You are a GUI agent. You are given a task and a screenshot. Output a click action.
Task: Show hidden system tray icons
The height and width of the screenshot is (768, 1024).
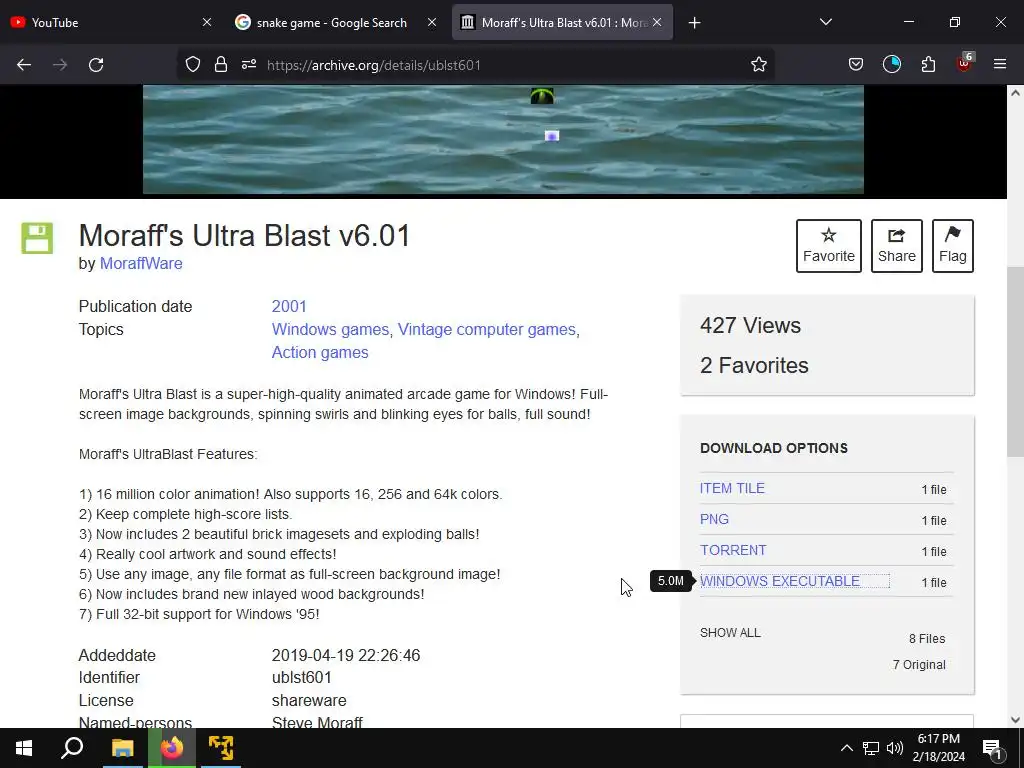pyautogui.click(x=846, y=748)
